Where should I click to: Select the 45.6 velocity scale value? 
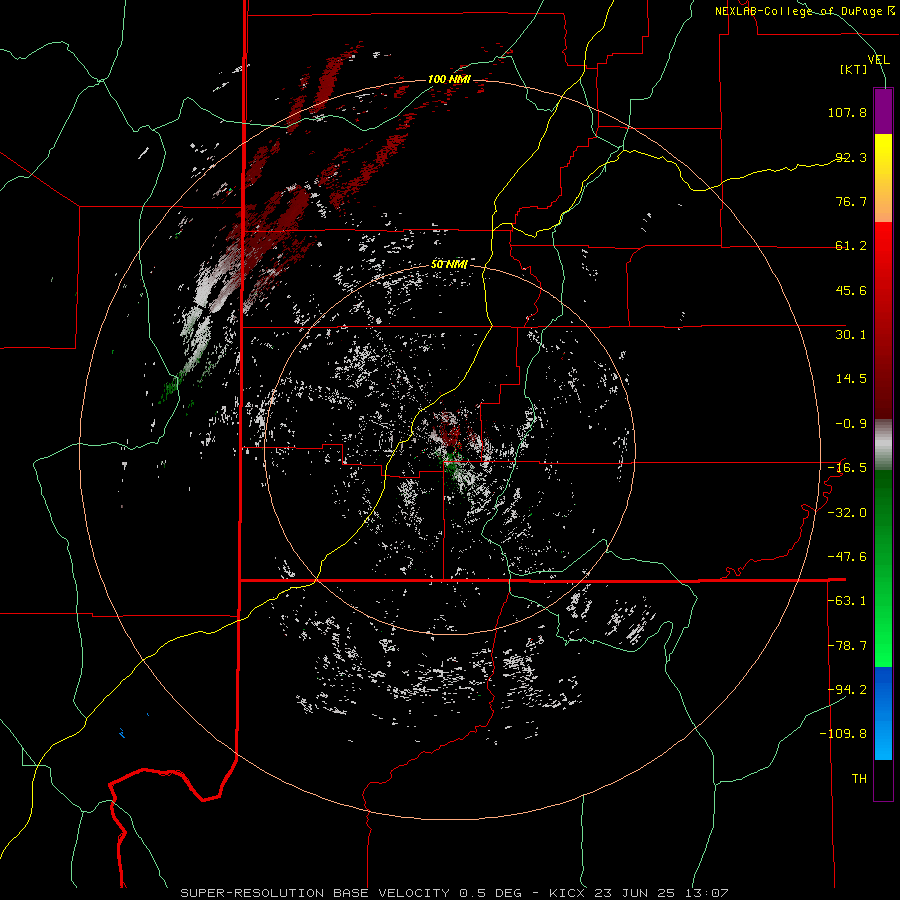coord(851,290)
